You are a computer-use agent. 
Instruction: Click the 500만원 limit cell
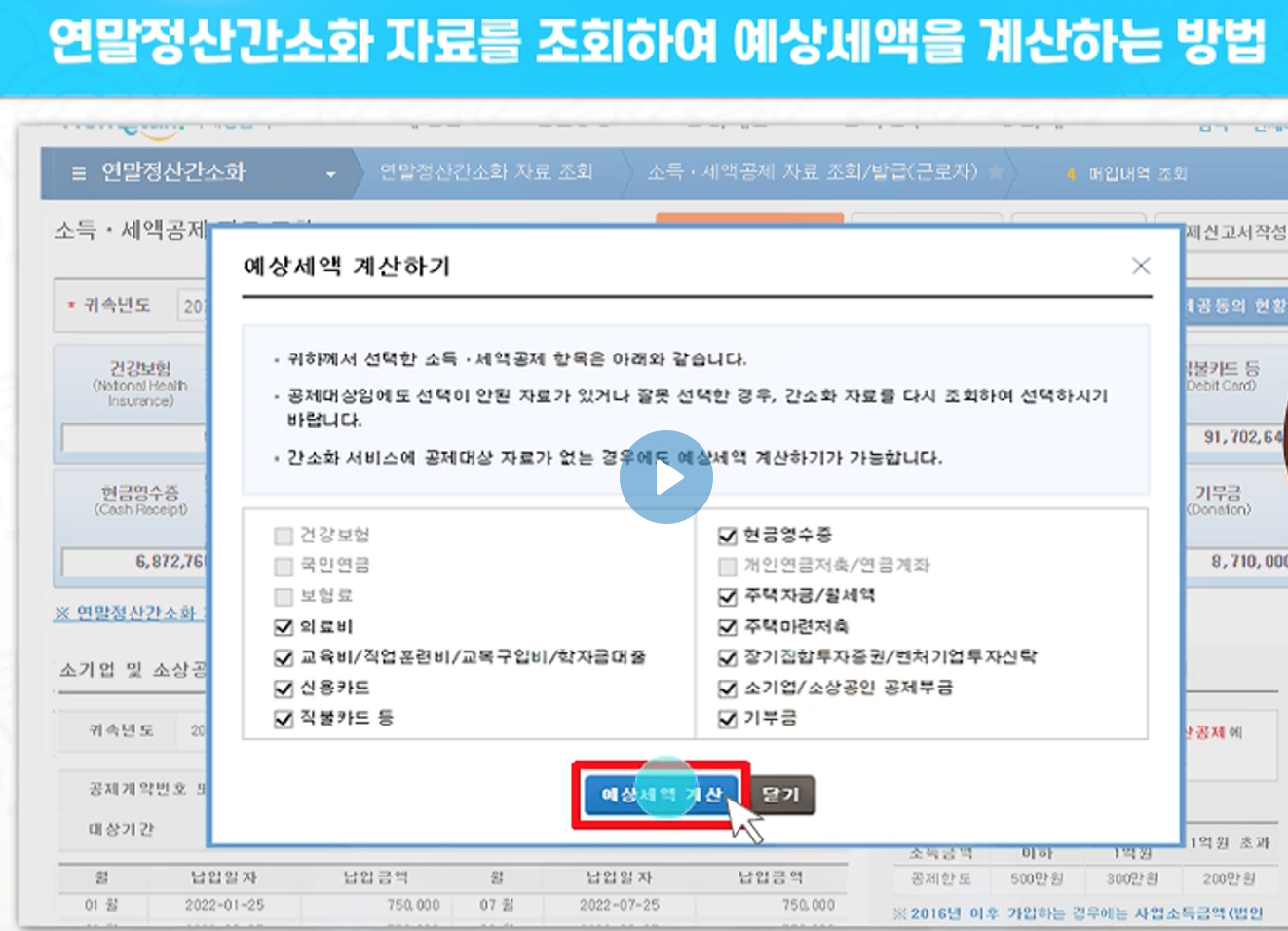tap(1037, 878)
